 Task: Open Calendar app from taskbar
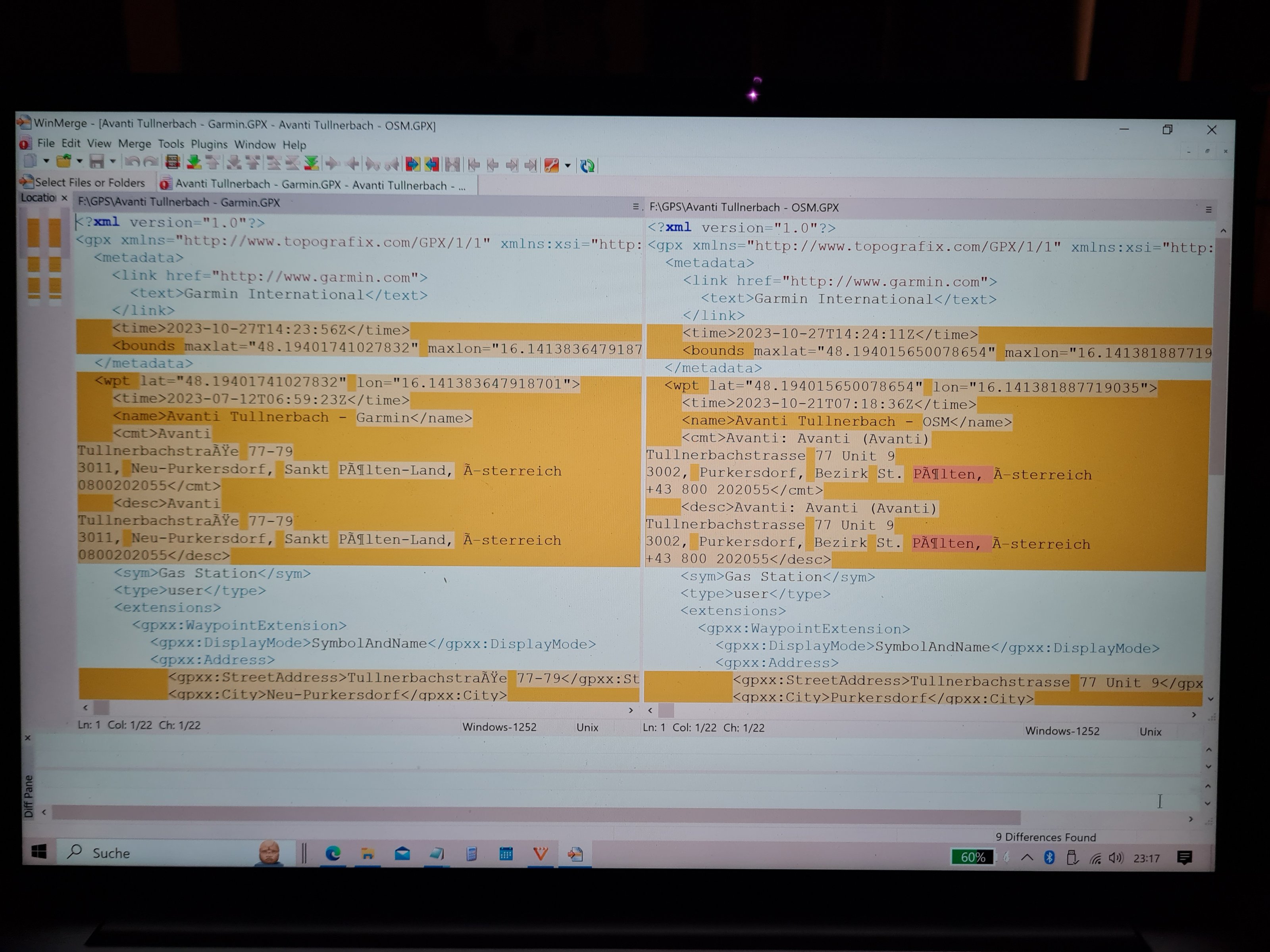click(x=506, y=854)
